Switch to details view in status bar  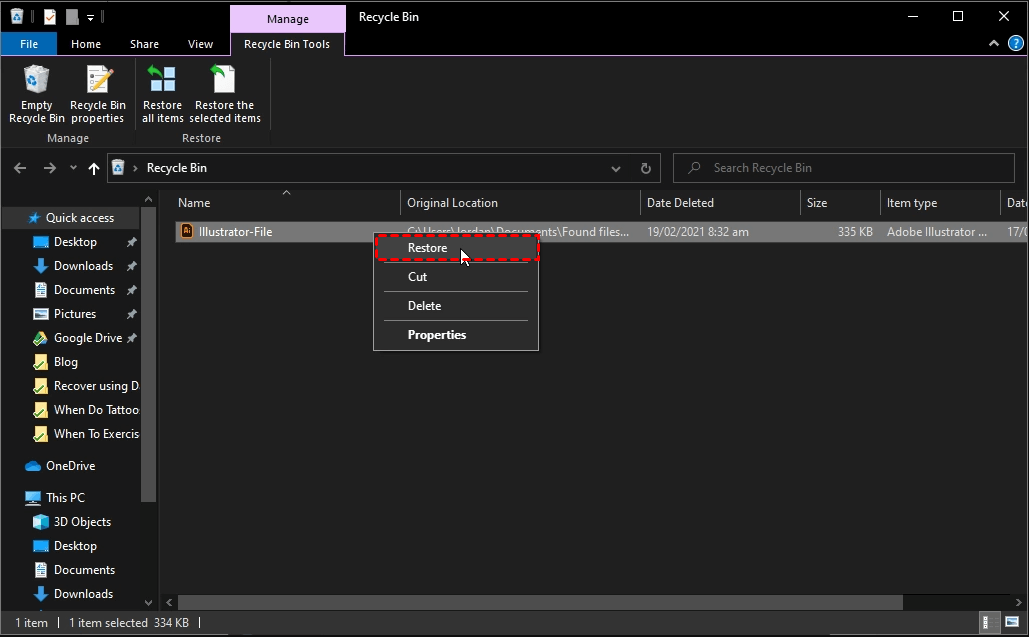(991, 623)
